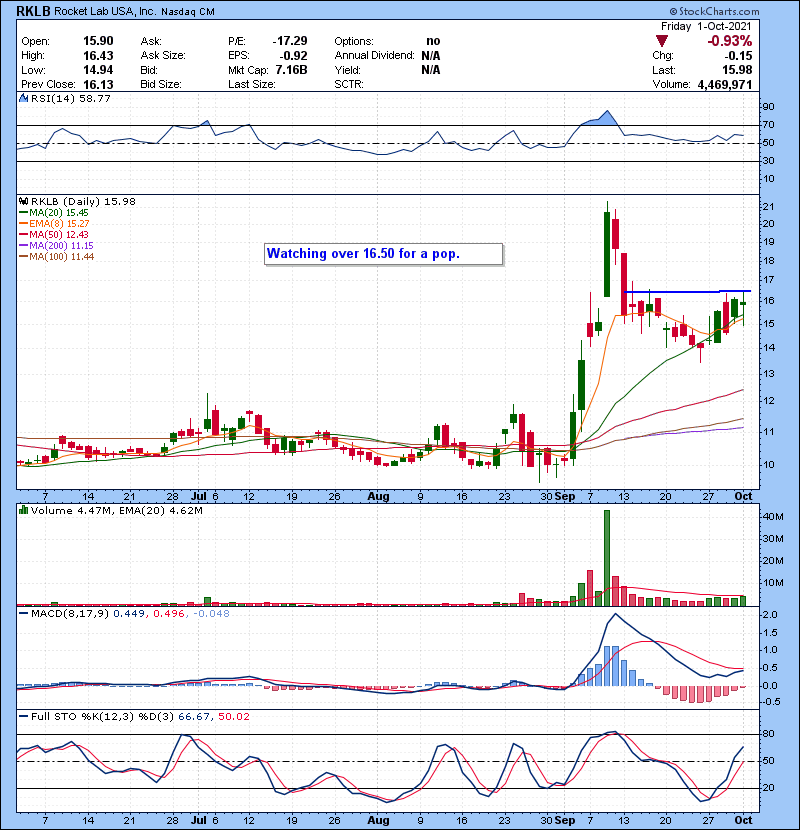Click the Low price 14.94

pos(98,70)
